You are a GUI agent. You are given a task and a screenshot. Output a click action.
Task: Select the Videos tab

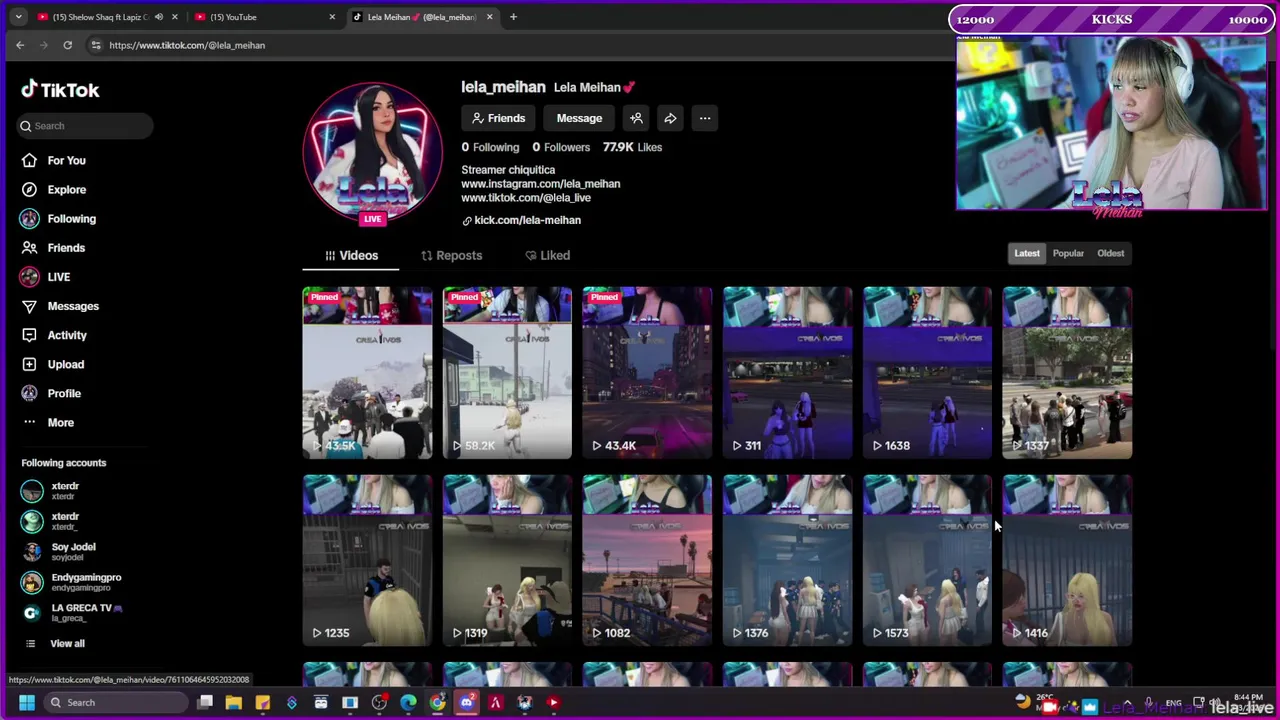click(351, 255)
